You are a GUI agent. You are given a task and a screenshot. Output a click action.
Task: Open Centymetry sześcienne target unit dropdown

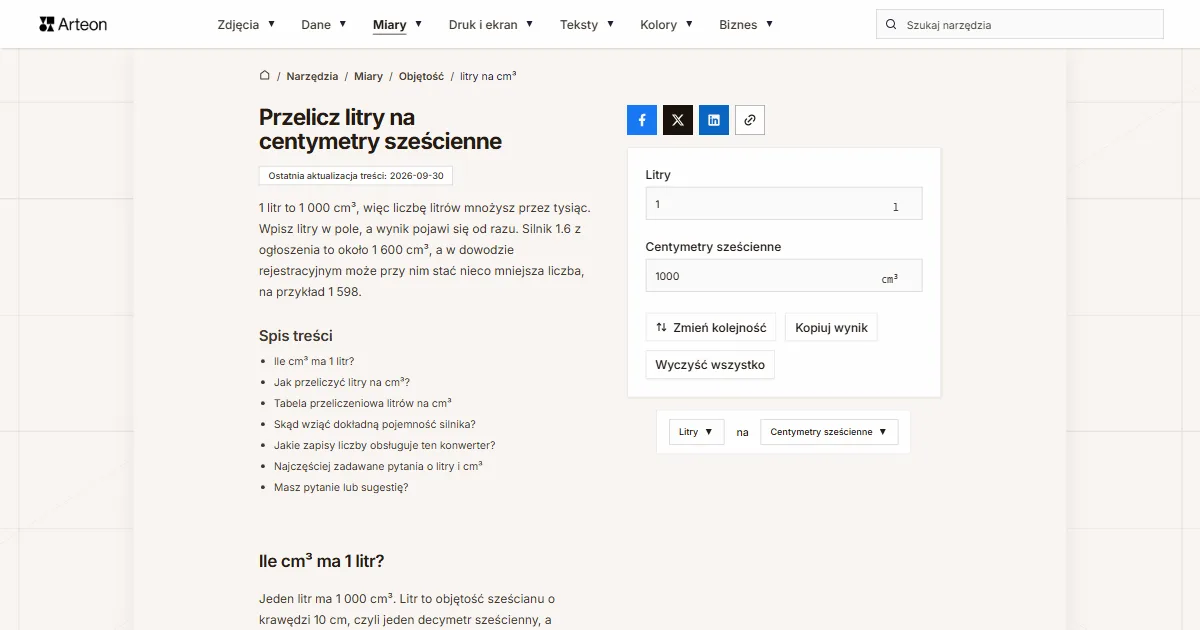point(829,432)
